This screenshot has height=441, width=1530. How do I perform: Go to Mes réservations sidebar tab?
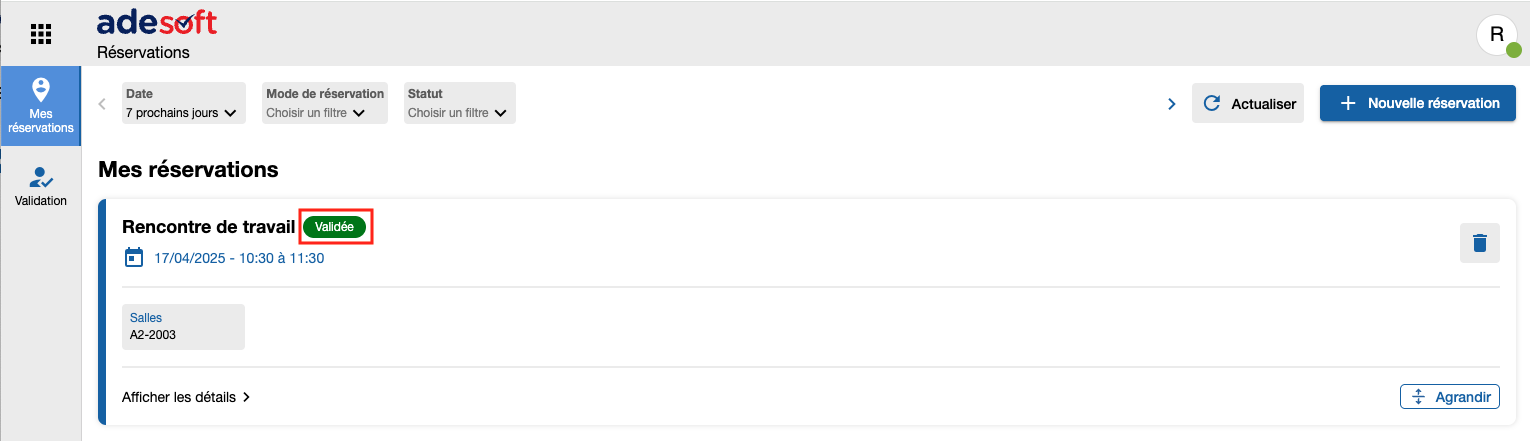[x=40, y=106]
